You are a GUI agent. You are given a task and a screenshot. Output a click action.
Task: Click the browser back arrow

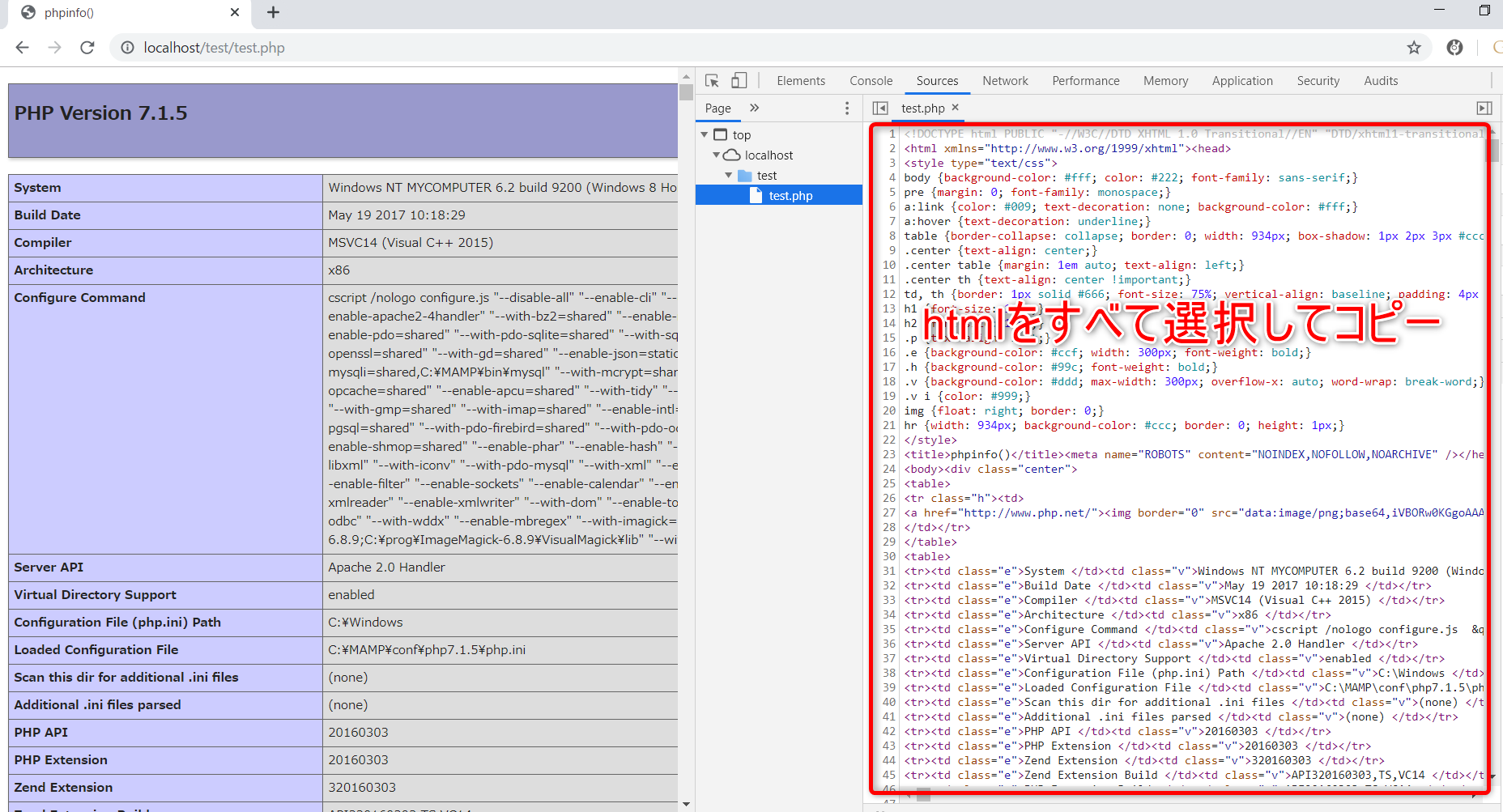[22, 48]
